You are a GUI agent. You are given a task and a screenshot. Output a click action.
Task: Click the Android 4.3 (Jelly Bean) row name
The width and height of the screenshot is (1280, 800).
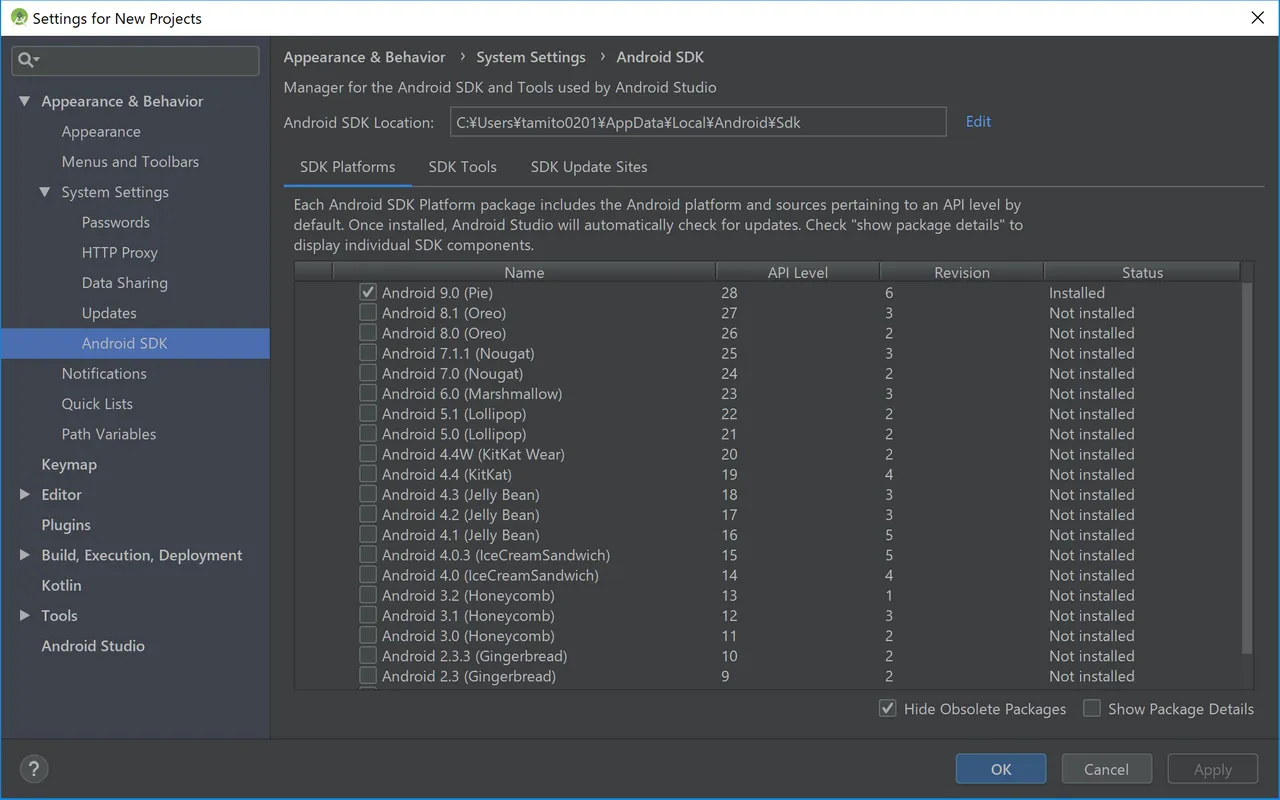click(460, 495)
